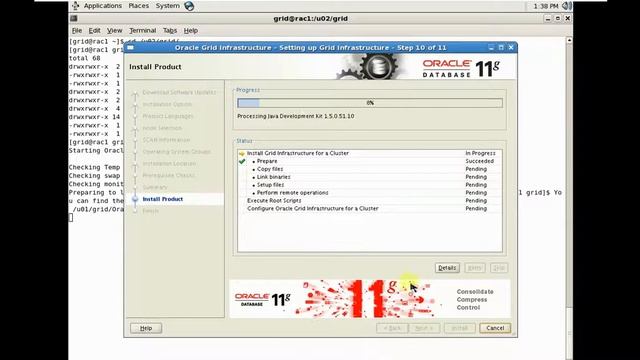Open the Terminal menu in menu bar
The height and width of the screenshot is (360, 640).
point(142,30)
